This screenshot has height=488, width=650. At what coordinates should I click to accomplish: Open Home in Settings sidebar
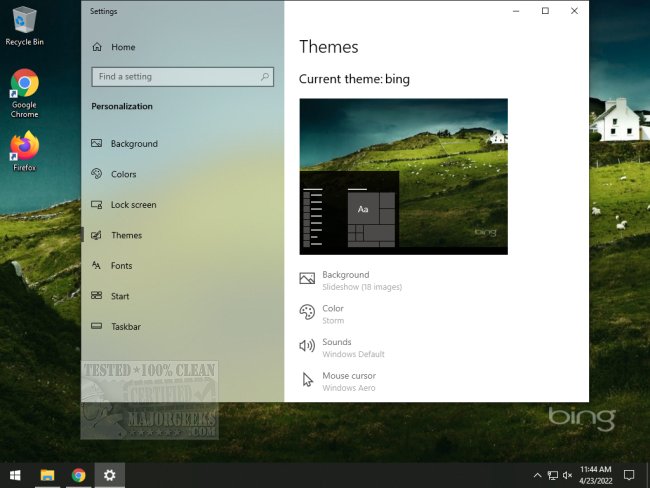[x=182, y=47]
